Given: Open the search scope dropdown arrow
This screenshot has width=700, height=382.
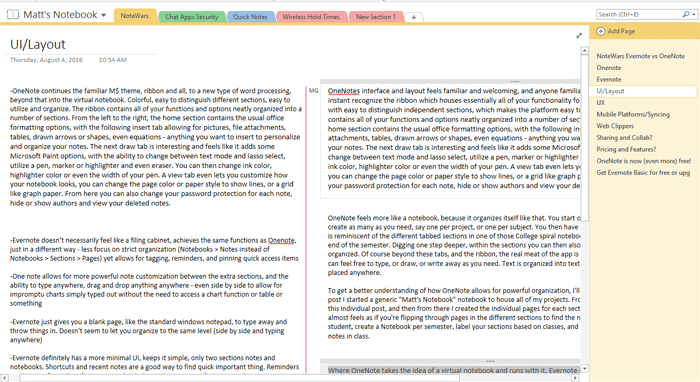Looking at the screenshot, I should [694, 15].
